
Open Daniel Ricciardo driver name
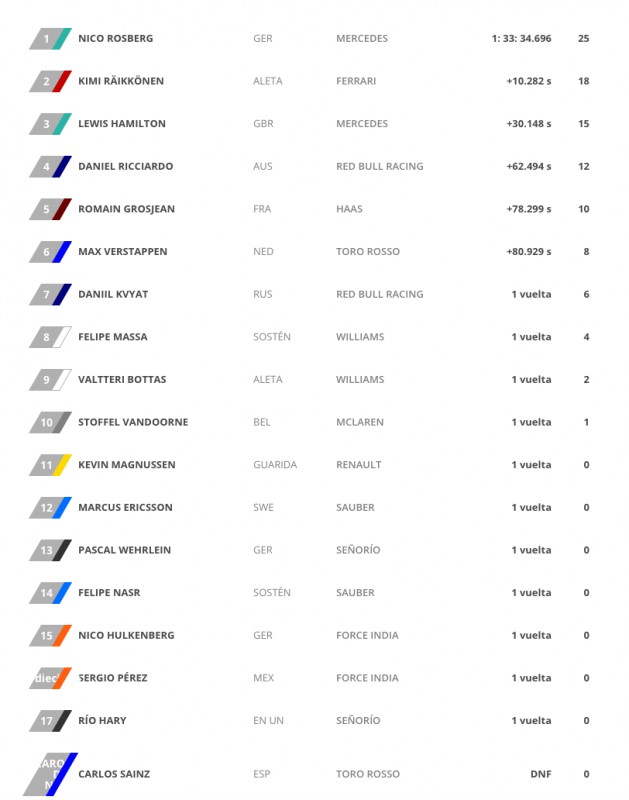(125, 166)
